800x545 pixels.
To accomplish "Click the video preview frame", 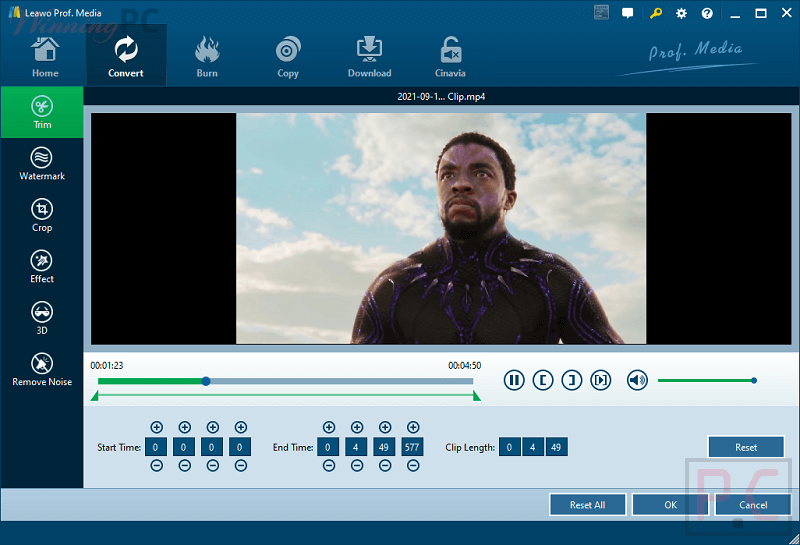I will [x=441, y=228].
